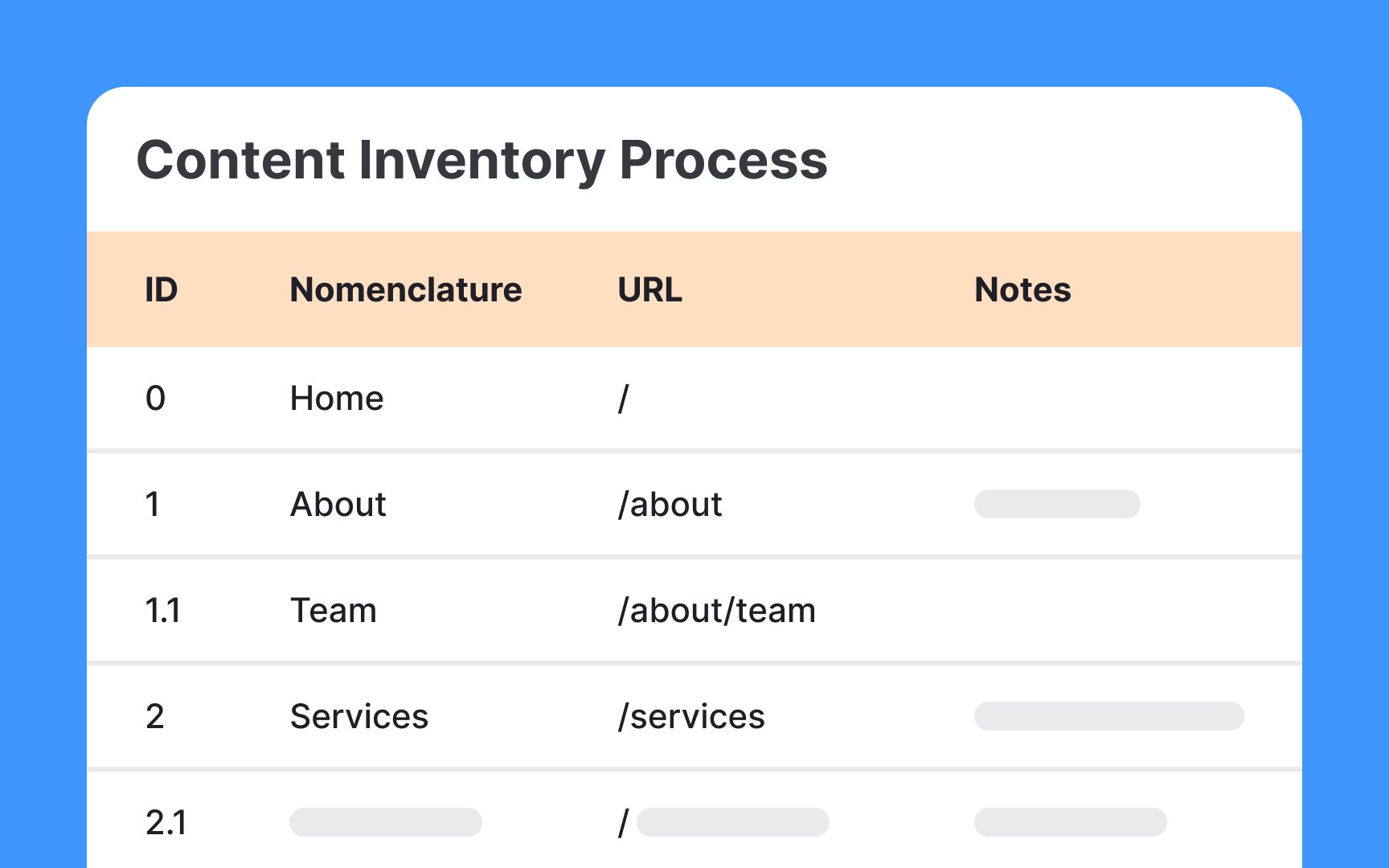Select the Services nomenclature cell
This screenshot has width=1389, height=868.
click(x=359, y=717)
